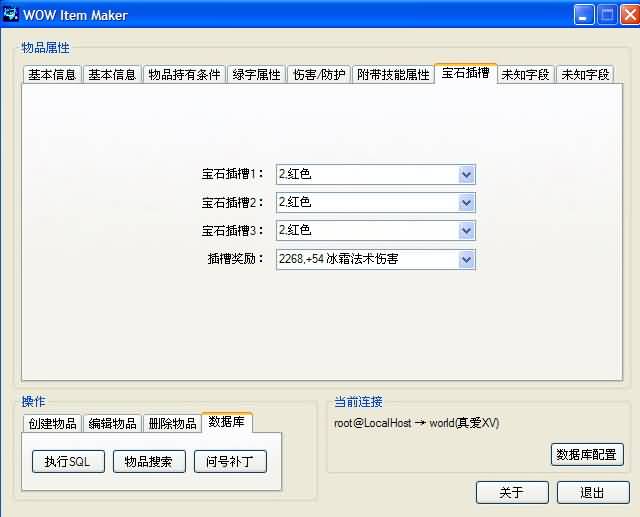The width and height of the screenshot is (640, 517).
Task: Open the 绿字属性 tab
Action: [x=256, y=75]
